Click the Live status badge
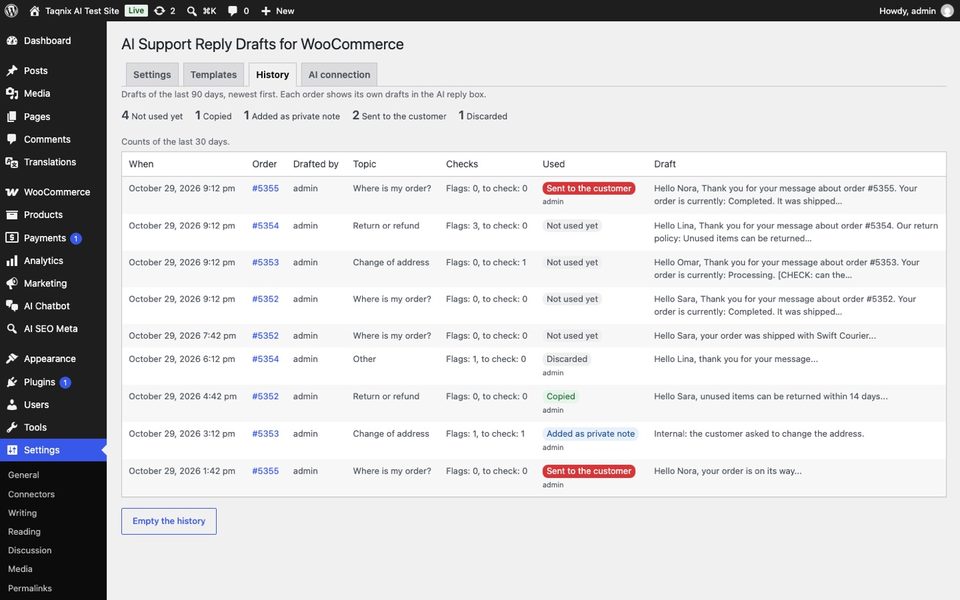The height and width of the screenshot is (600, 960). point(136,10)
